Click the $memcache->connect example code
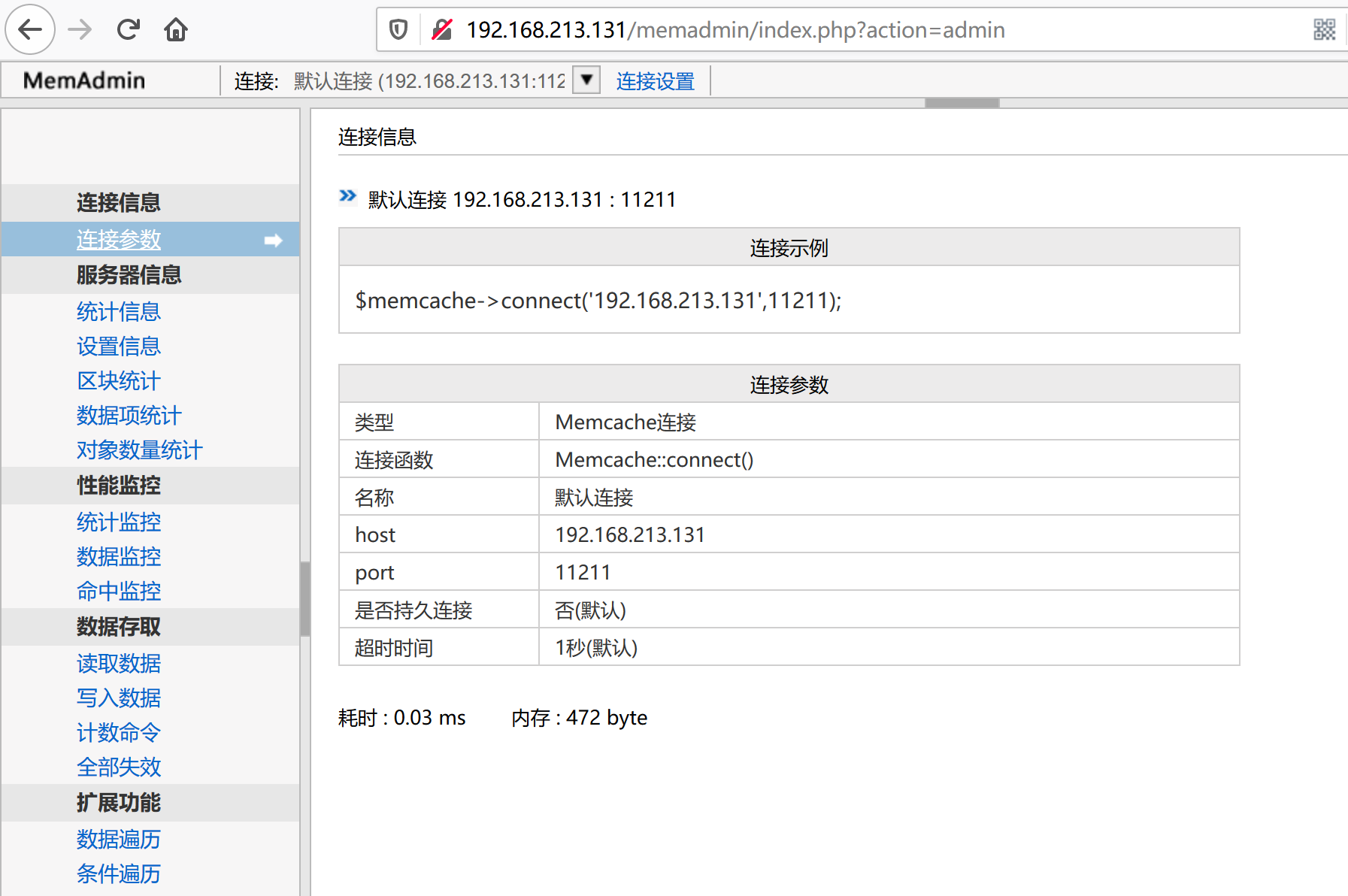1348x896 pixels. (598, 301)
